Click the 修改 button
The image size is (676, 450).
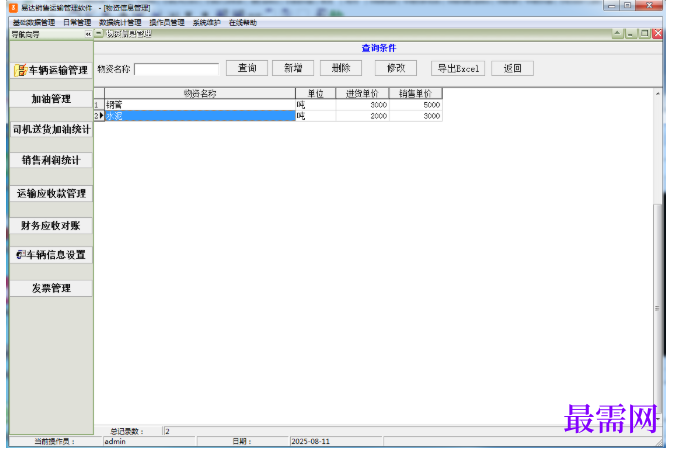396,68
